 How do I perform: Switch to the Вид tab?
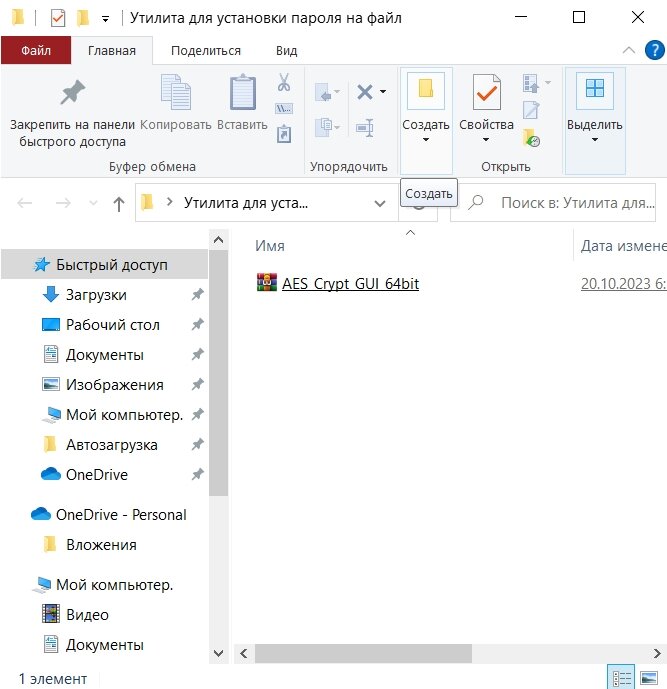click(x=286, y=51)
